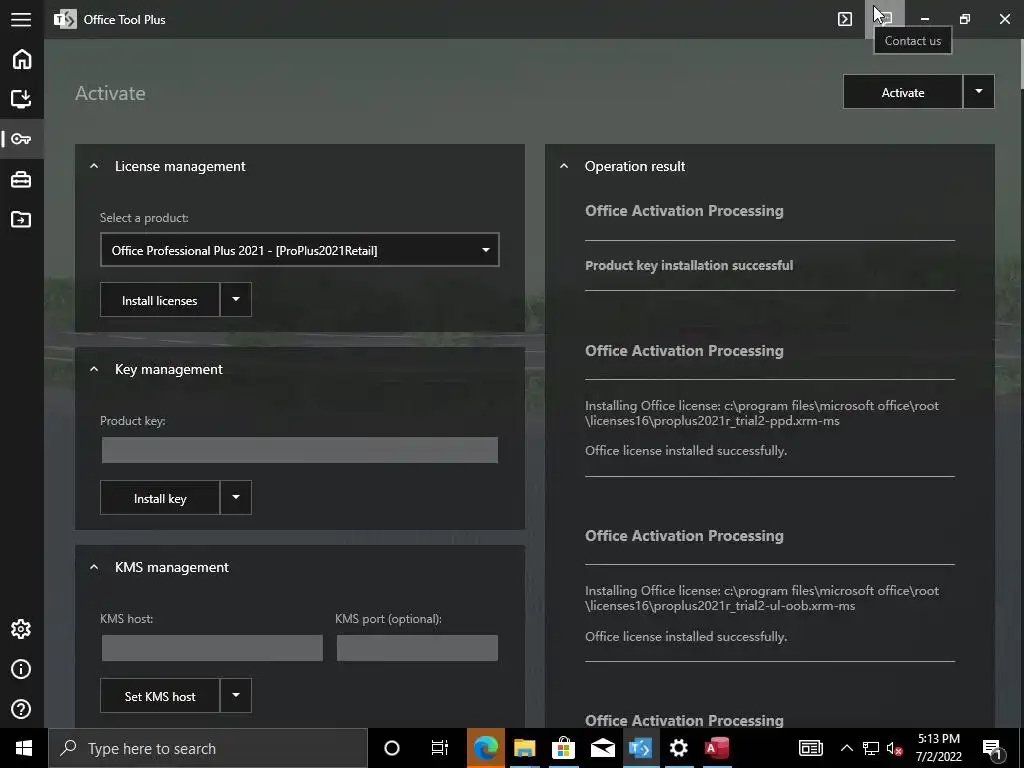Focus the KMS host input field
Screen dimensions: 1024x768
tap(212, 648)
